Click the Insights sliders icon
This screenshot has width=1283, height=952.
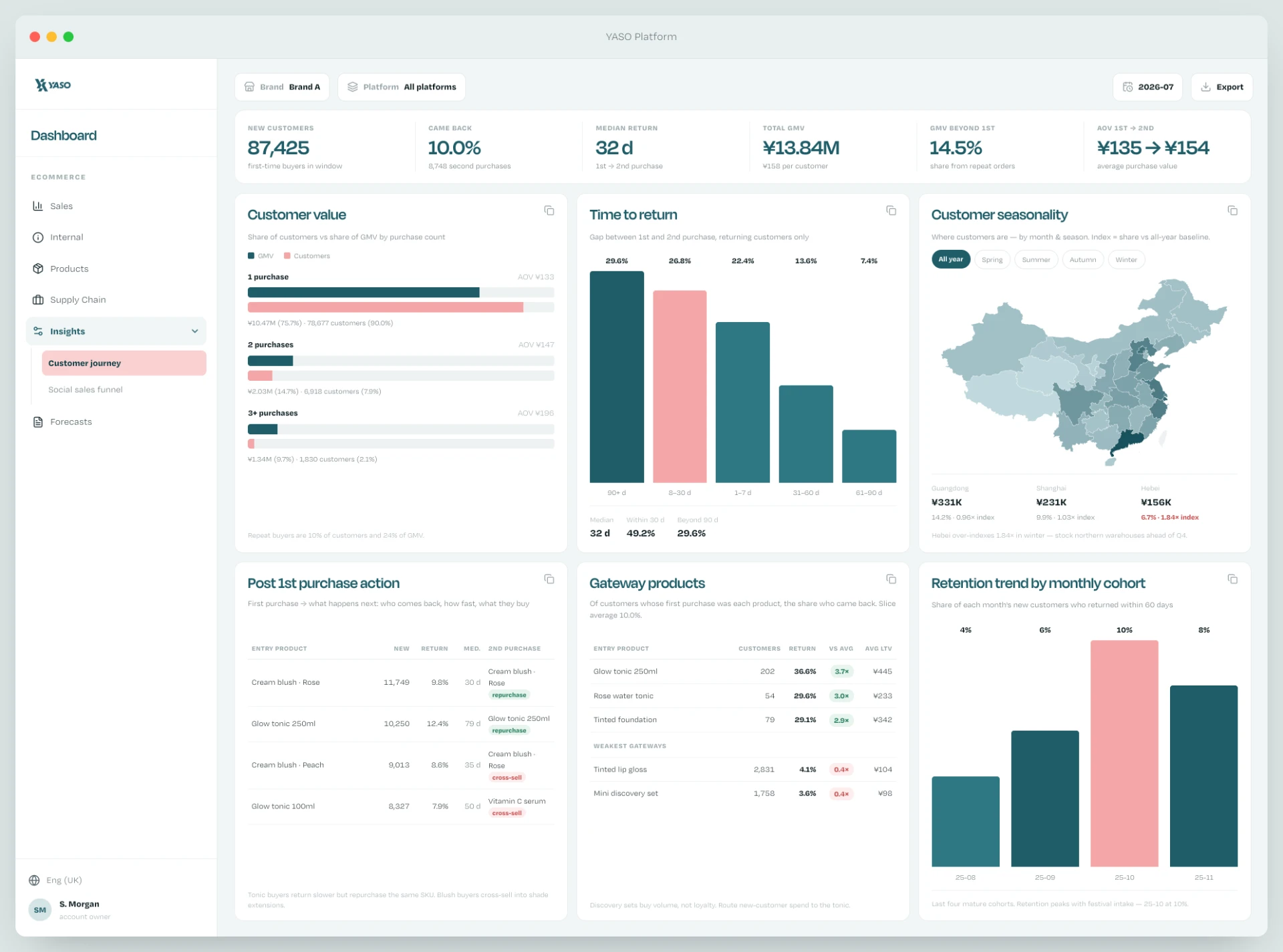pyautogui.click(x=38, y=331)
